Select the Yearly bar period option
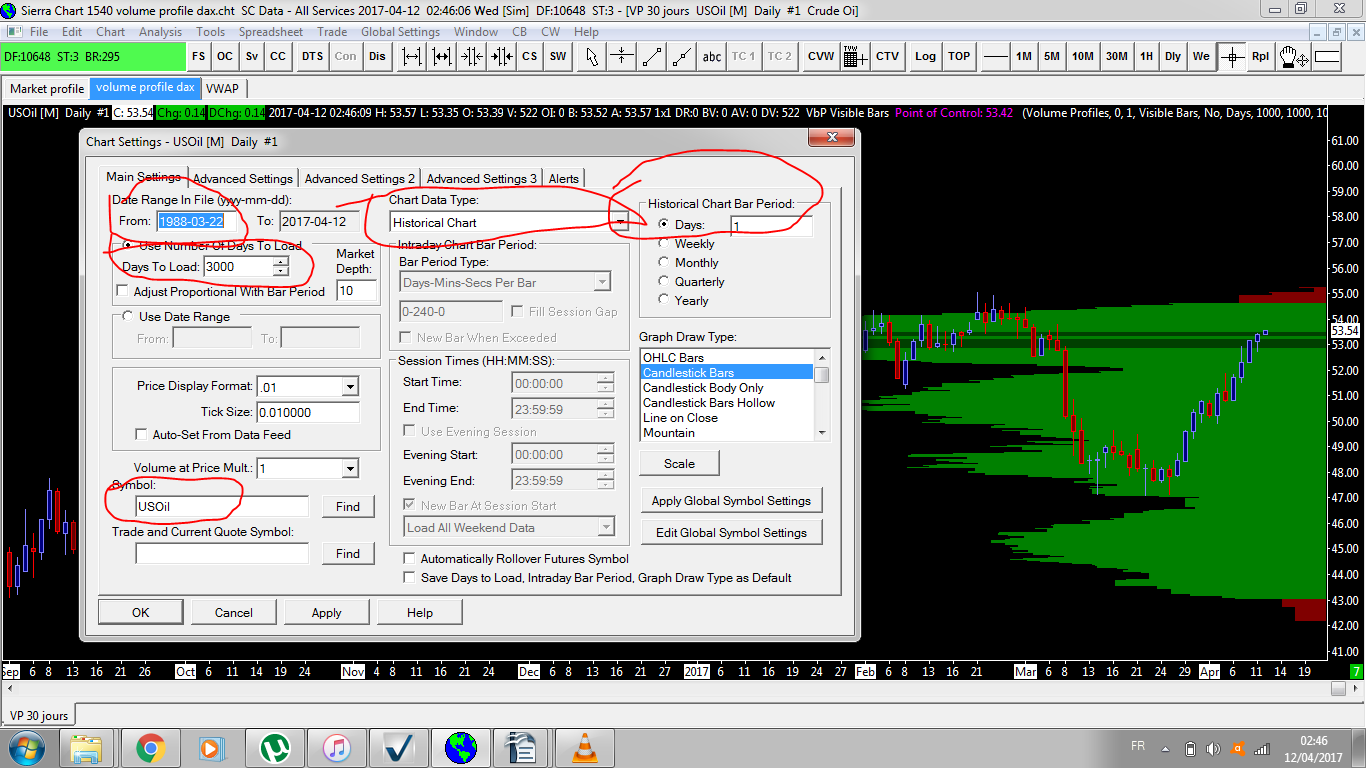 tap(664, 301)
